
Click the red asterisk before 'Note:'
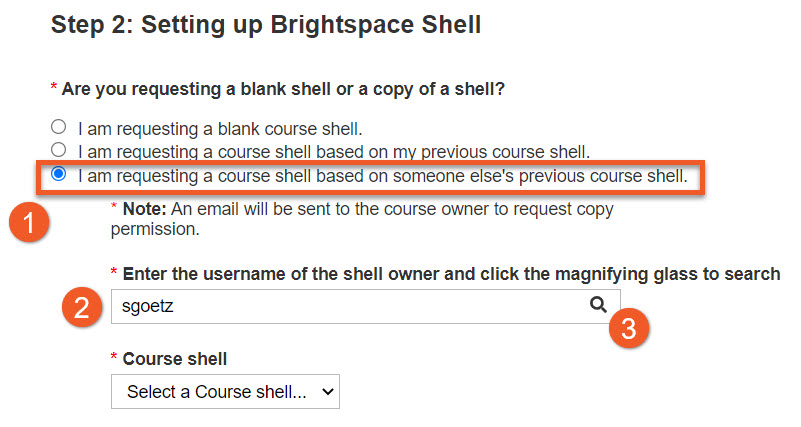pyautogui.click(x=115, y=210)
